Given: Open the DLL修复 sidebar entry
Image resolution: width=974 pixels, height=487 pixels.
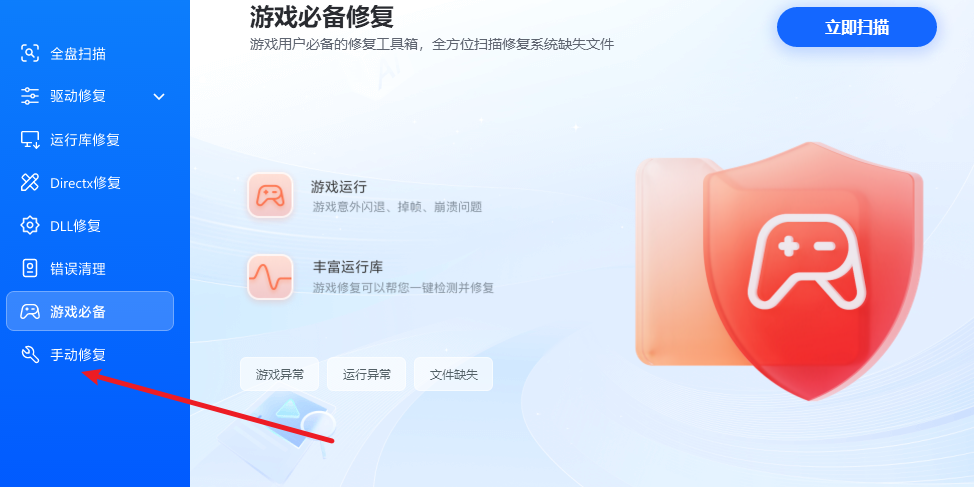Looking at the screenshot, I should coord(90,225).
